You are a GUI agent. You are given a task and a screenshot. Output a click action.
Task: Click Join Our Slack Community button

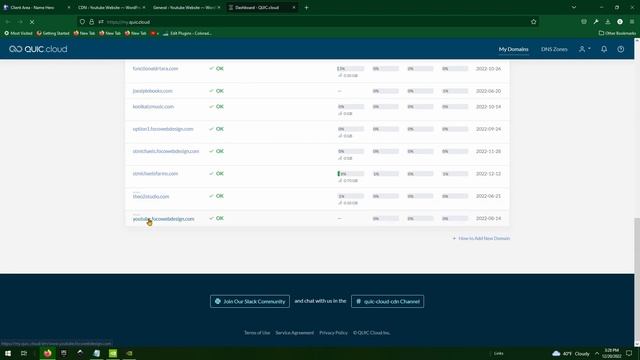click(x=250, y=301)
